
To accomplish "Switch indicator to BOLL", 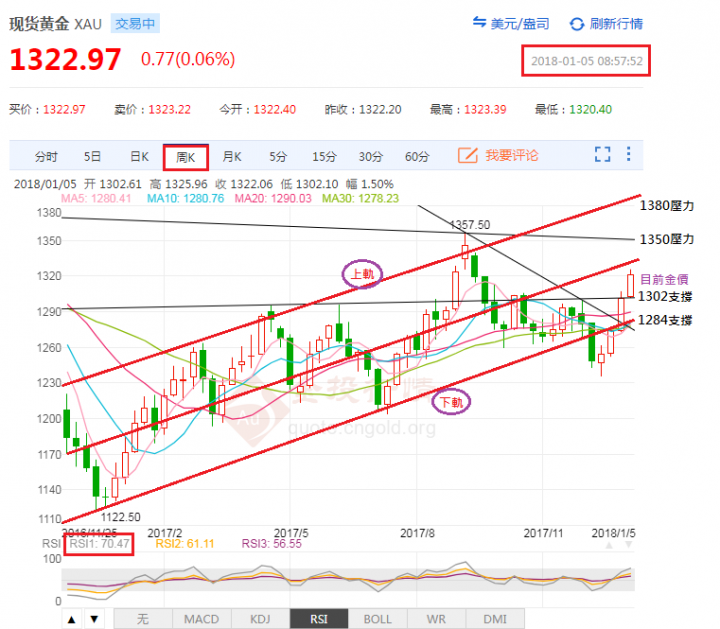I will pyautogui.click(x=377, y=619).
